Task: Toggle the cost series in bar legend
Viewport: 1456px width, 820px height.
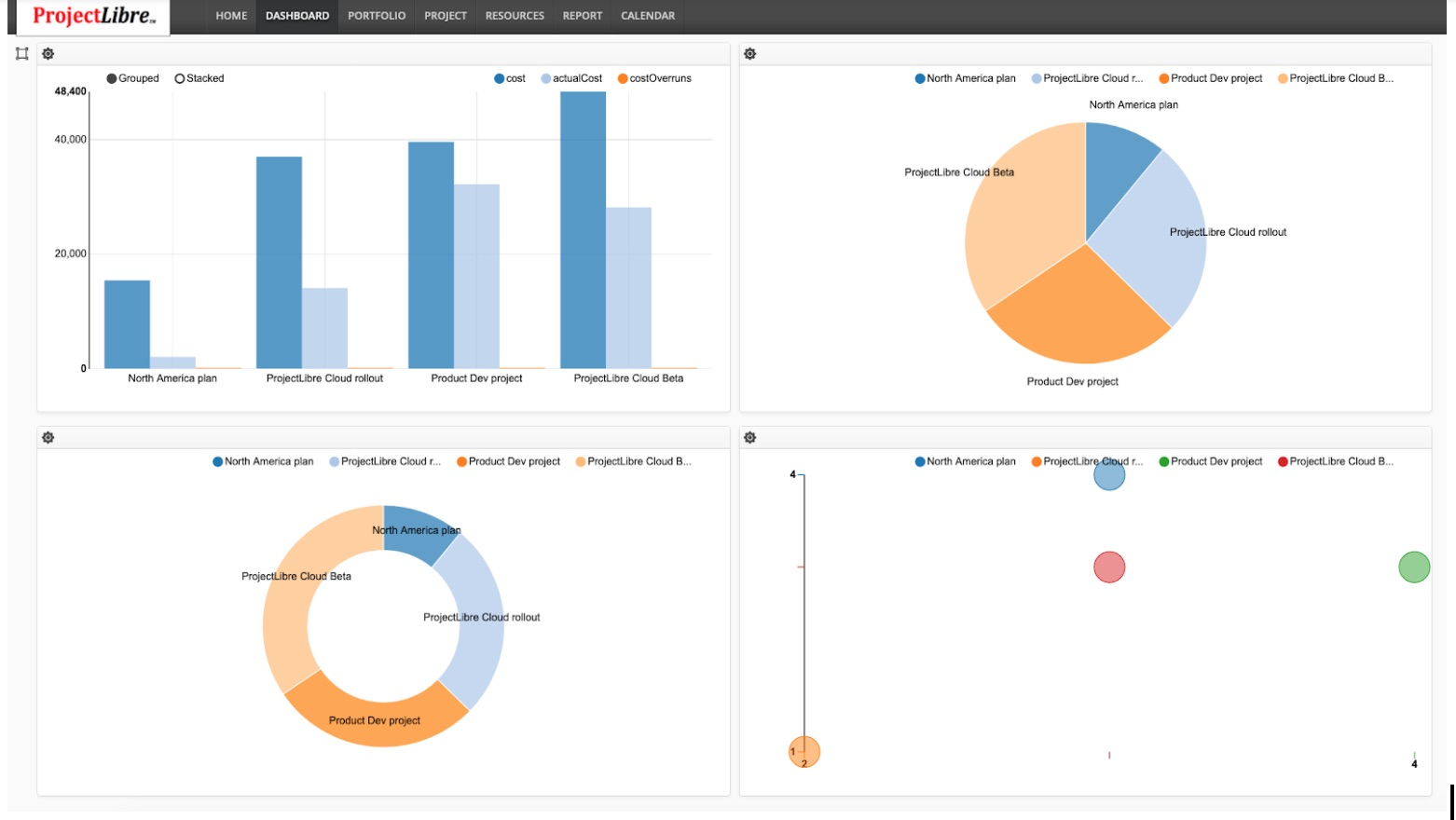Action: tap(510, 78)
